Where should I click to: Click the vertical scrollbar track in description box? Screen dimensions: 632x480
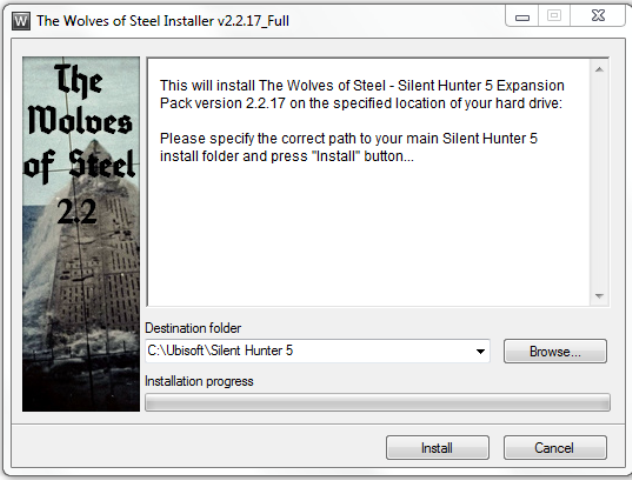pos(599,180)
